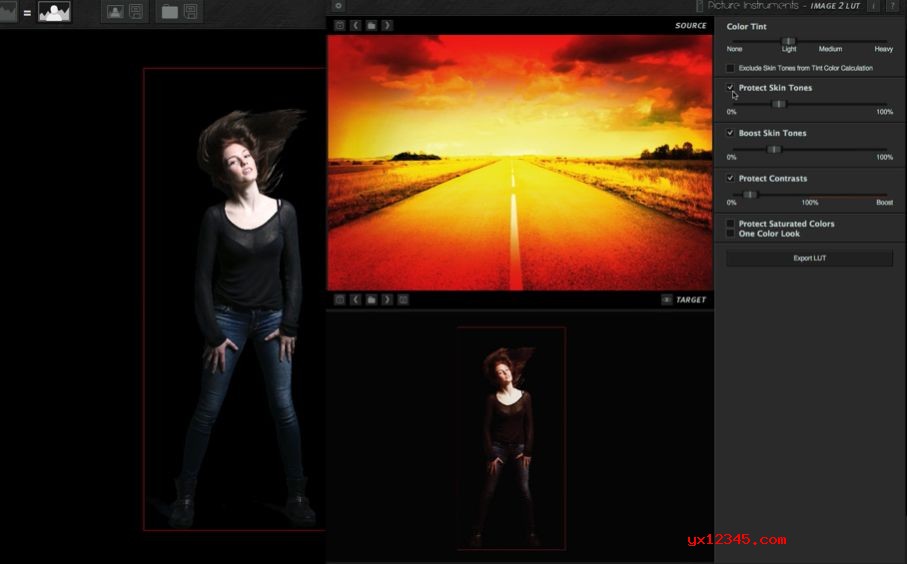
Task: Uncheck Protect Contrasts checkbox
Action: [730, 178]
